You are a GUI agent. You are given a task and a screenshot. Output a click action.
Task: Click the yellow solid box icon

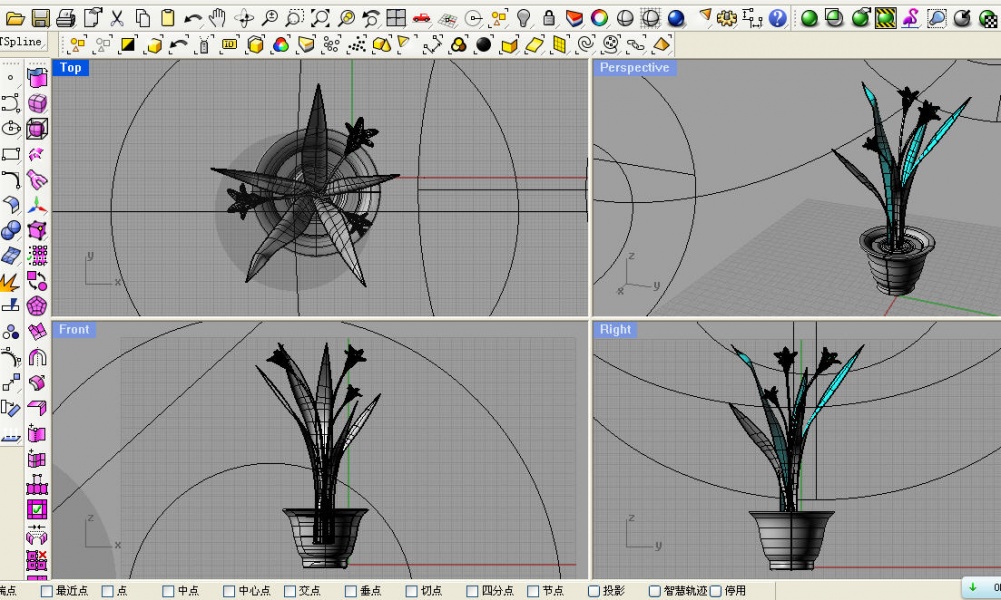pos(255,45)
